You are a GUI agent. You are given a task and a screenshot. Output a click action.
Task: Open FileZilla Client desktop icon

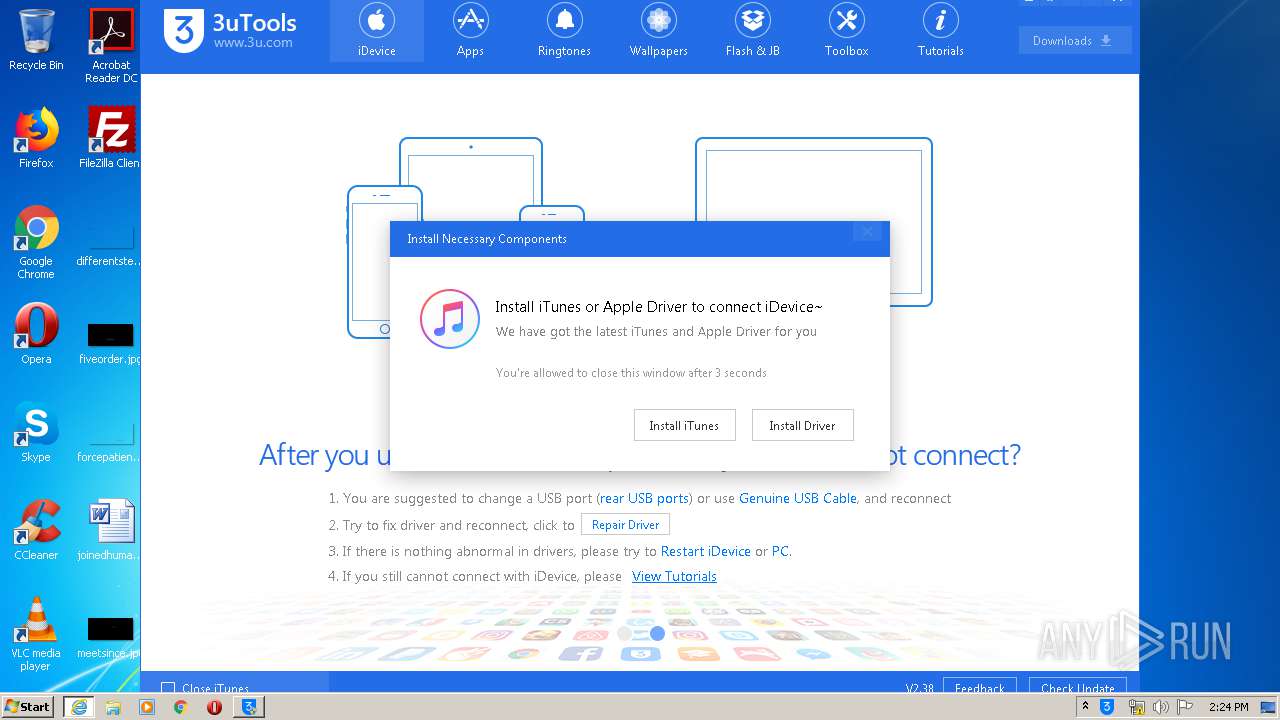coord(111,138)
